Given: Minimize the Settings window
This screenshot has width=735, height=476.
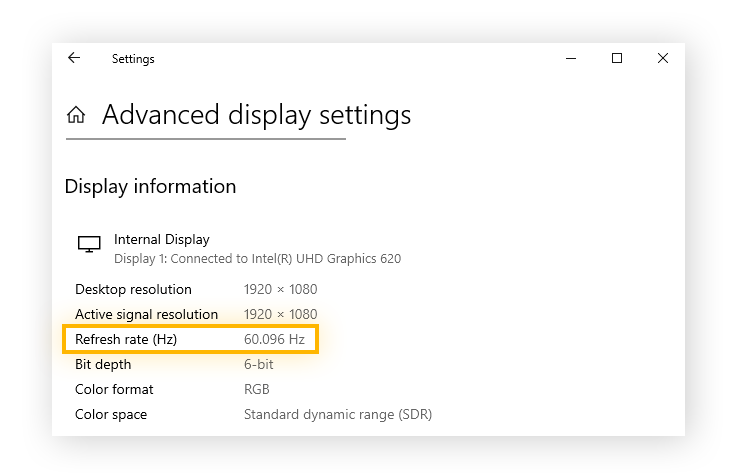Looking at the screenshot, I should [571, 58].
